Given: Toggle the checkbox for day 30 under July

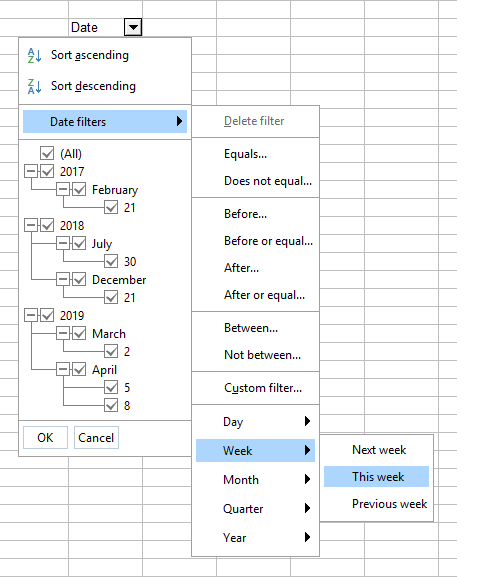Looking at the screenshot, I should [x=111, y=261].
